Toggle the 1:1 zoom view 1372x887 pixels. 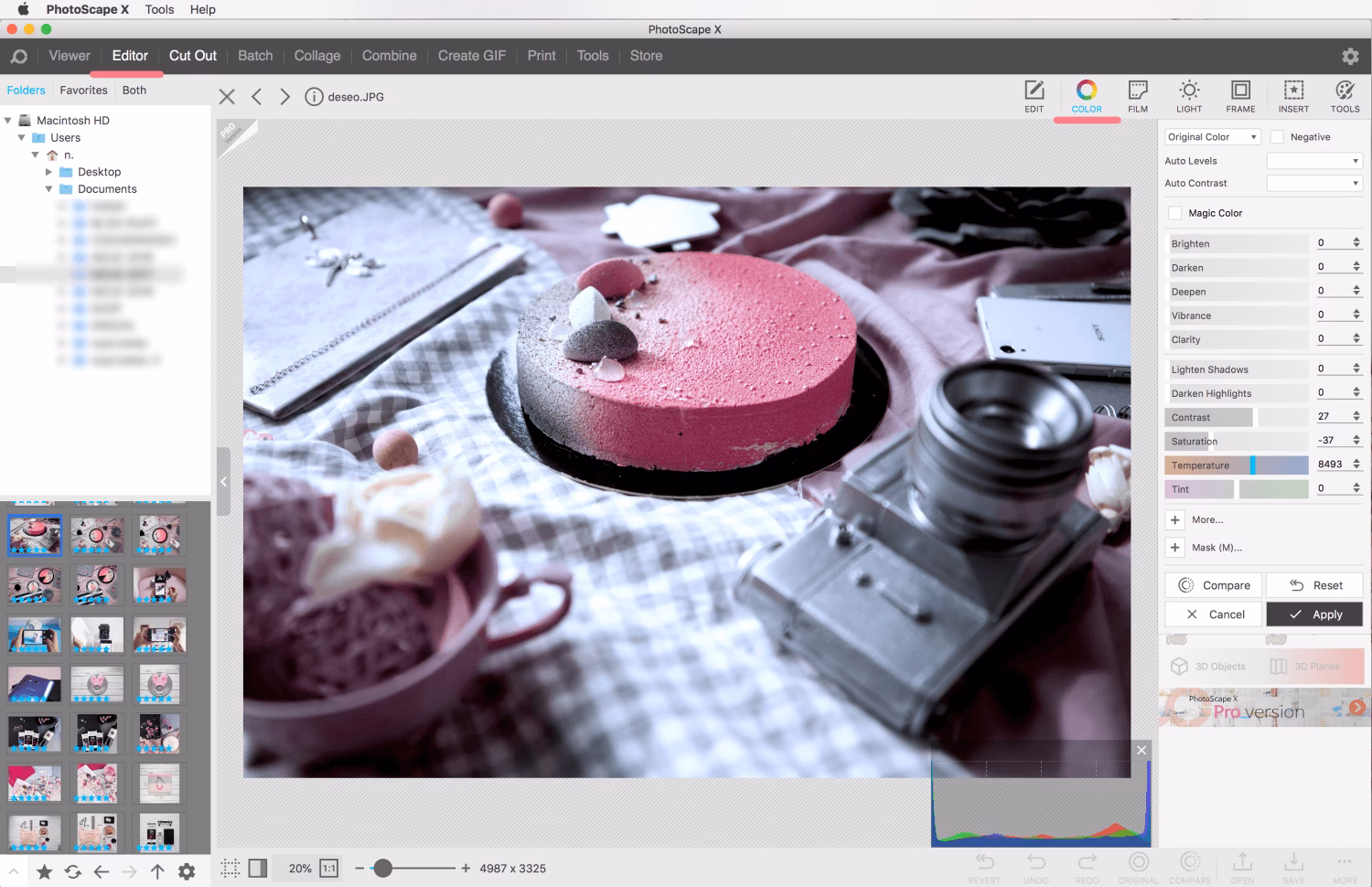pyautogui.click(x=327, y=868)
